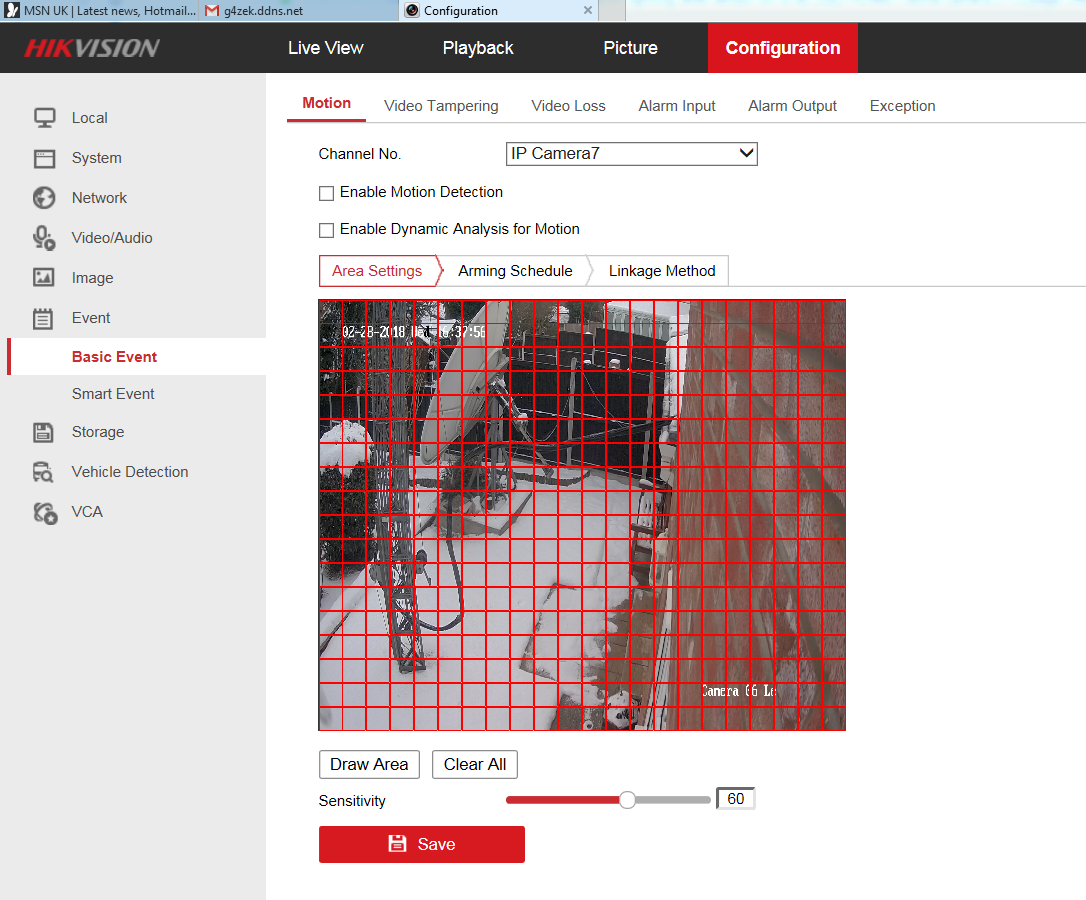
Task: Go to the Arming Schedule step tab
Action: 515,271
